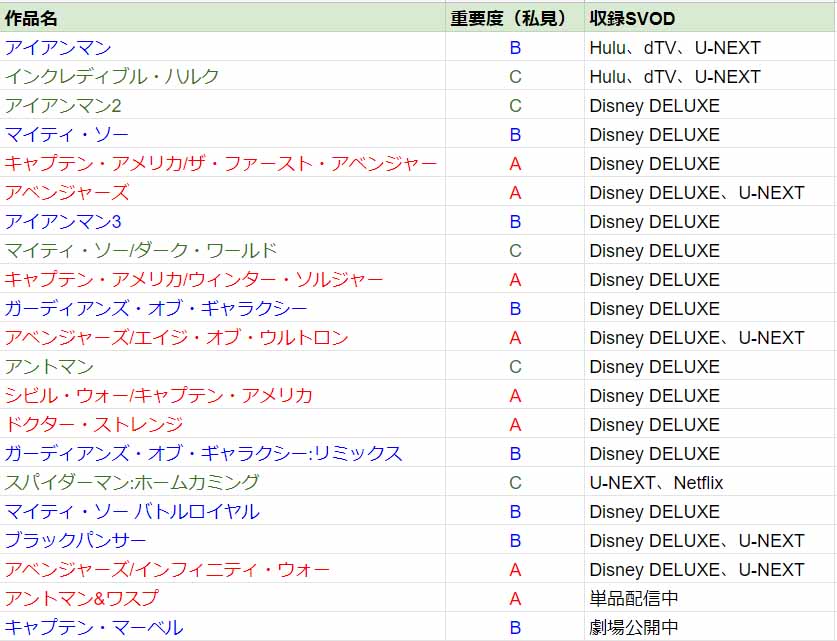Click the title cell アイアンマン

223,48
